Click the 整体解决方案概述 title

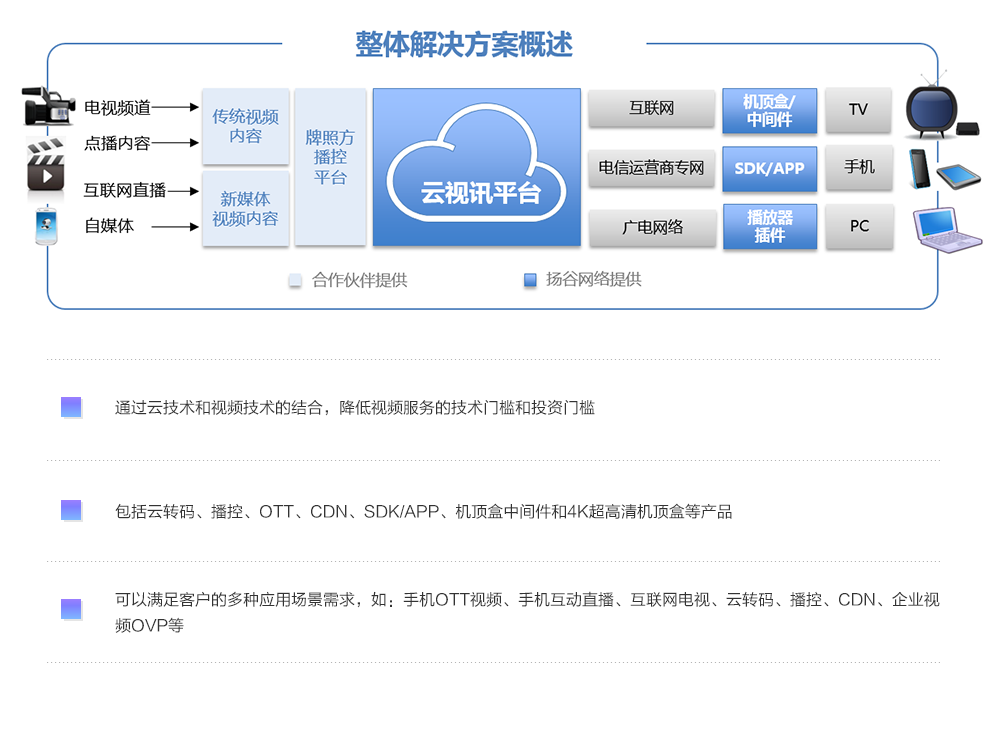coord(464,45)
